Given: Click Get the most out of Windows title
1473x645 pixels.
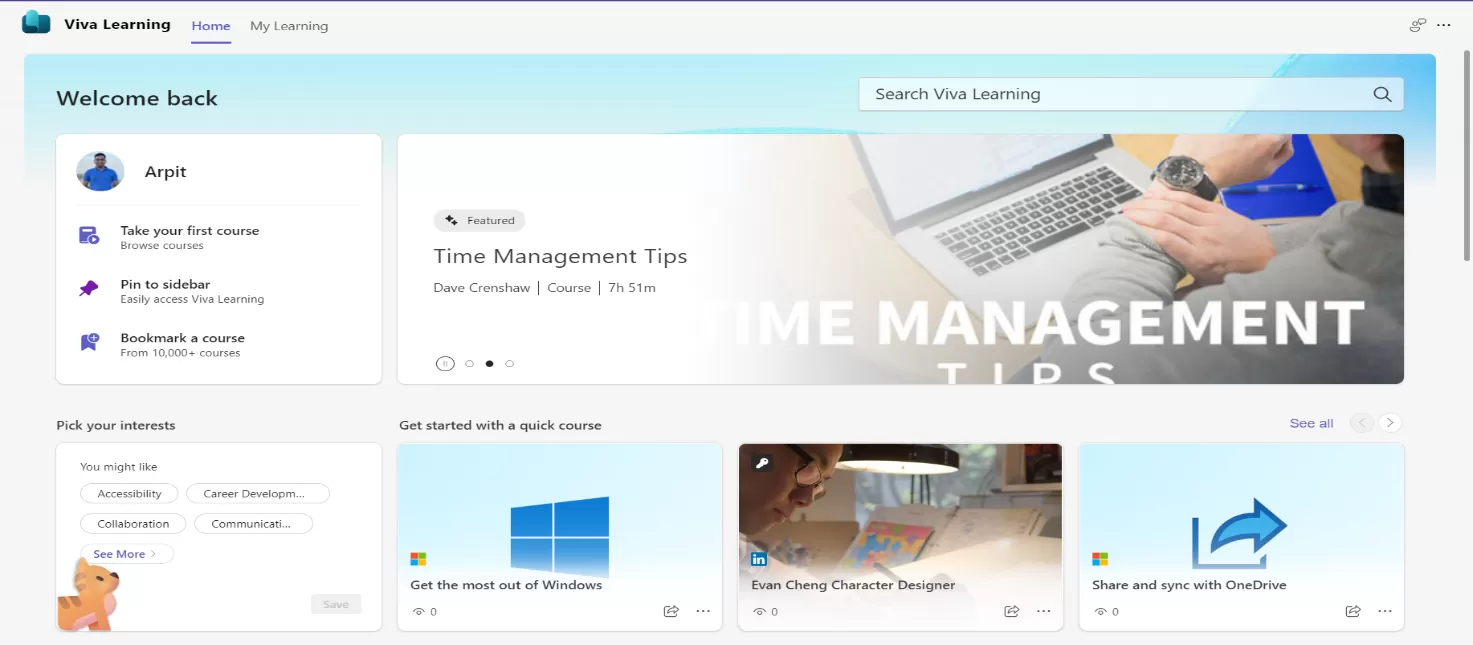Looking at the screenshot, I should pos(506,585).
